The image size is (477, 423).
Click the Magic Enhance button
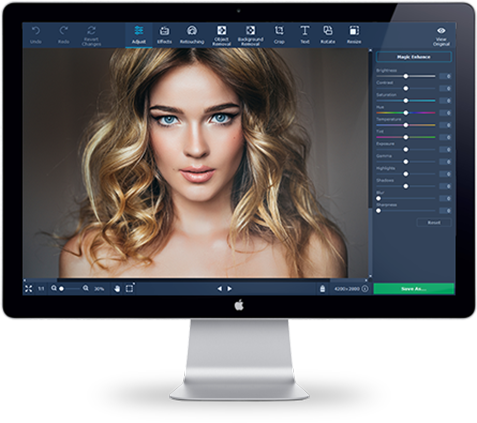click(414, 57)
